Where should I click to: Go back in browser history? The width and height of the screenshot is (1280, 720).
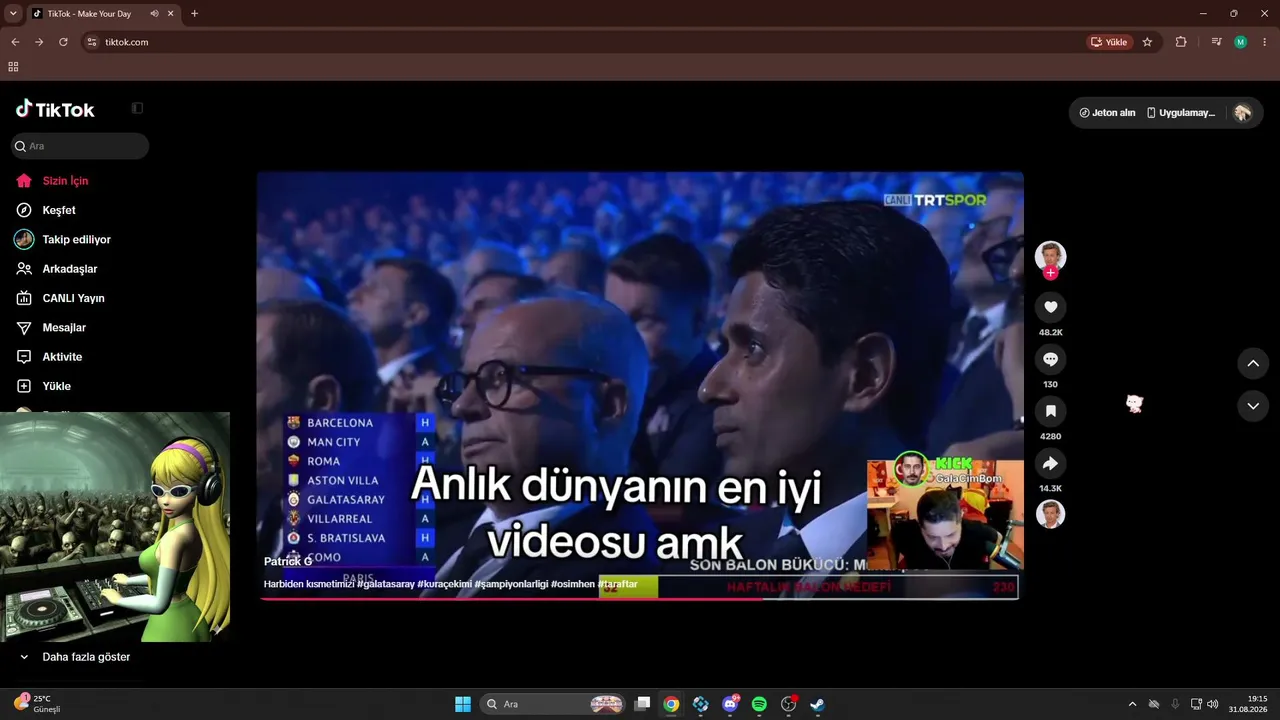15,42
